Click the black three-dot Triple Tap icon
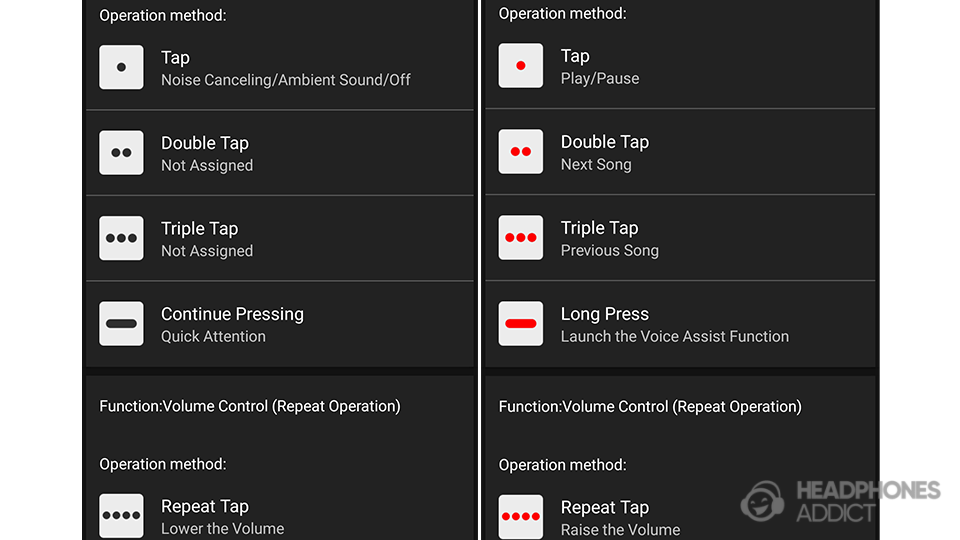960x540 pixels. point(121,239)
